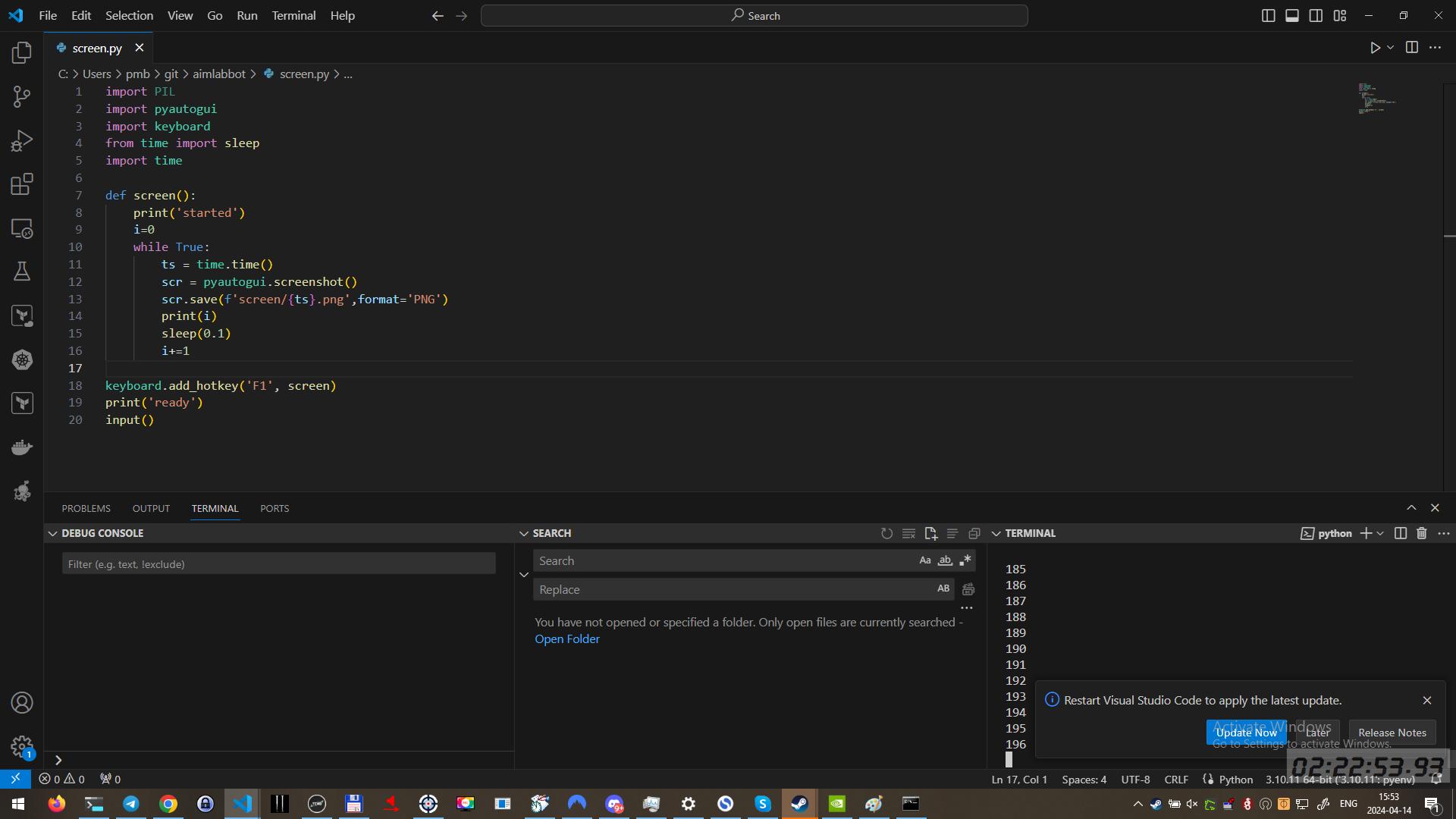Toggle panel visibility layout button
1456x819 pixels.
(x=1292, y=16)
